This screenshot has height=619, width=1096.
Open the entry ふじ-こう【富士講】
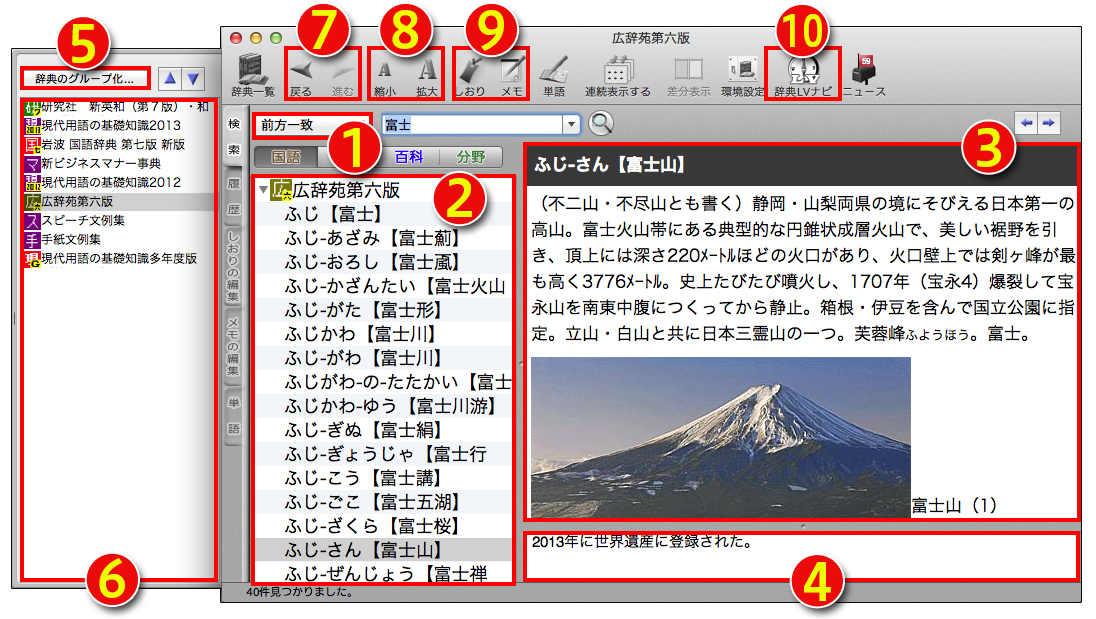383,478
